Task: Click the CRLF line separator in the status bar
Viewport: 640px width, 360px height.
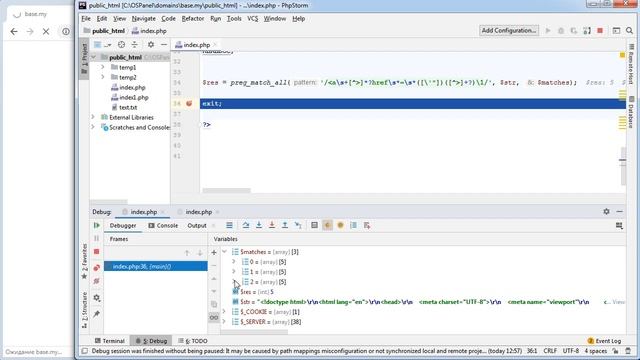Action: pyautogui.click(x=550, y=351)
